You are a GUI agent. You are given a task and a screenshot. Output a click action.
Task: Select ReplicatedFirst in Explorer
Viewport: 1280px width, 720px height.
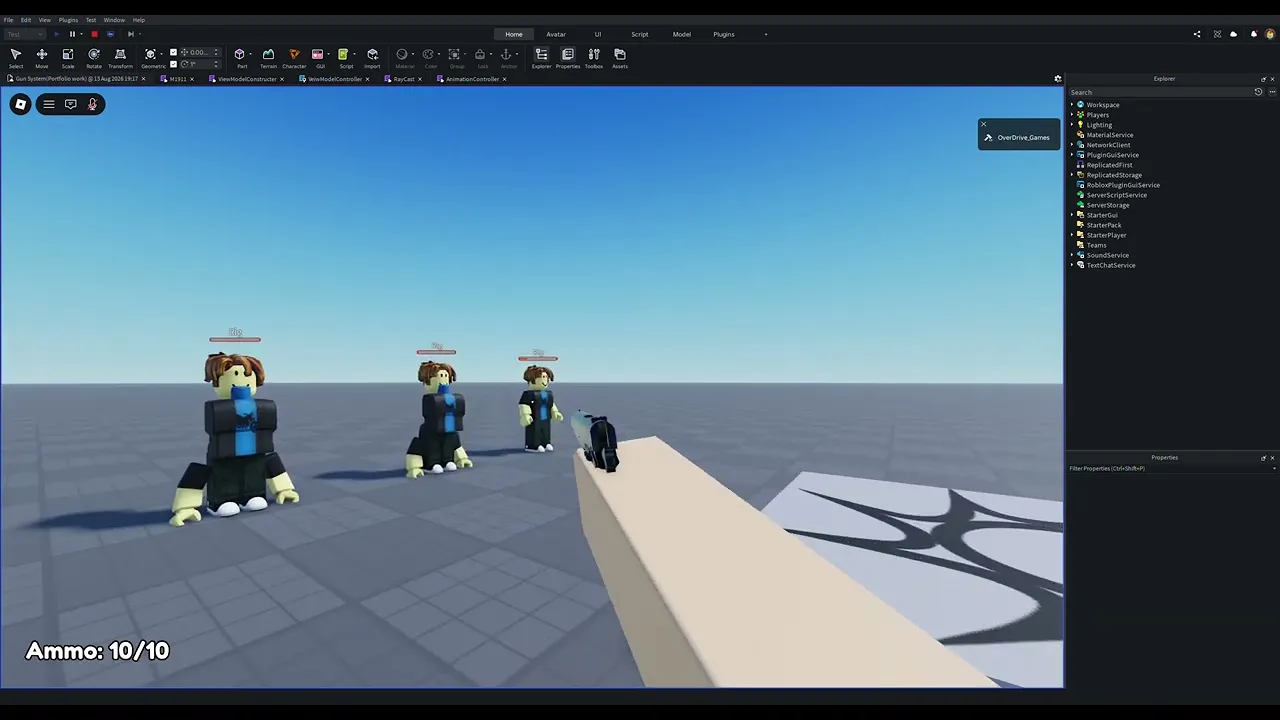click(1109, 165)
